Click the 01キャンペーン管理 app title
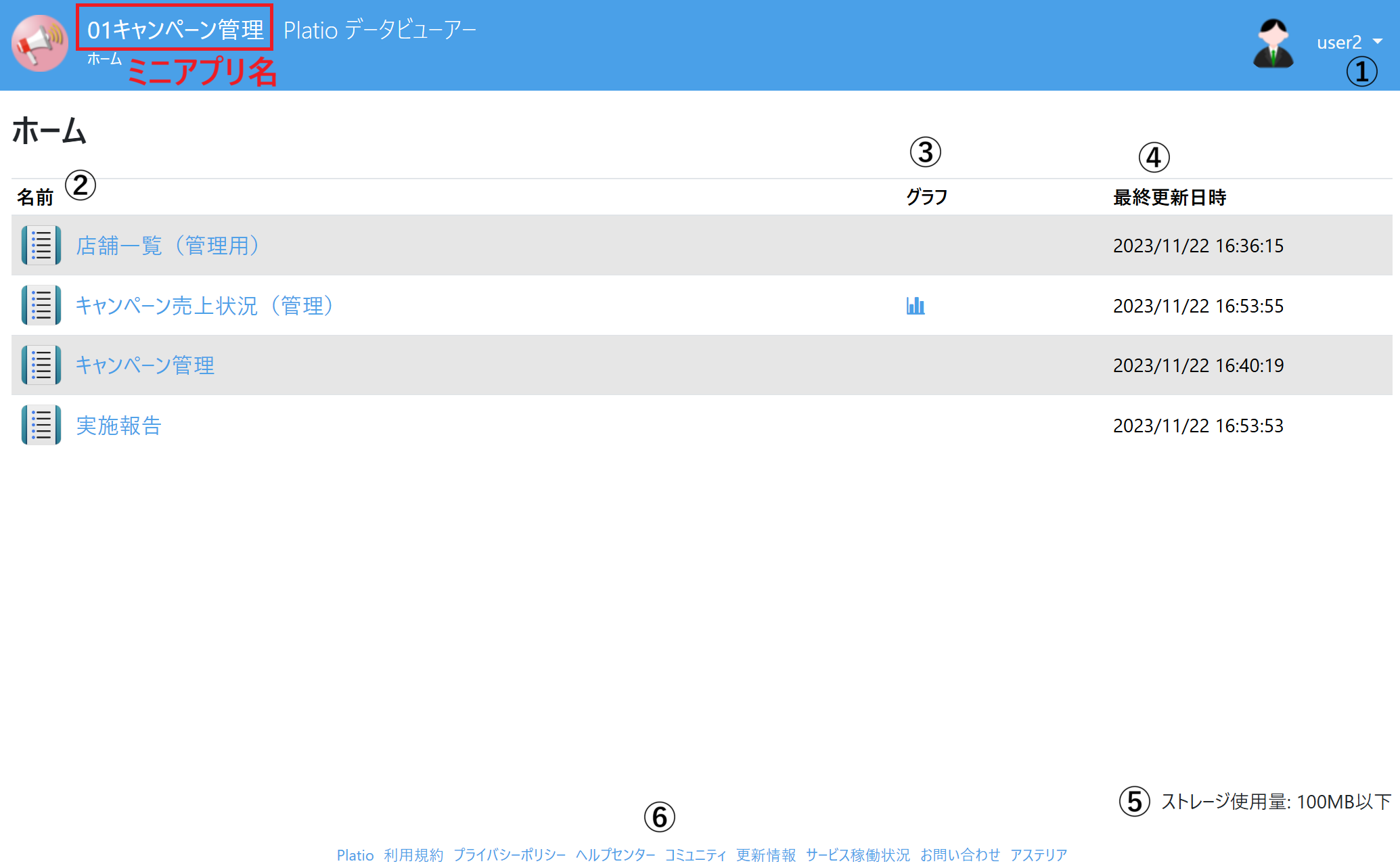This screenshot has width=1400, height=868. 175,30
